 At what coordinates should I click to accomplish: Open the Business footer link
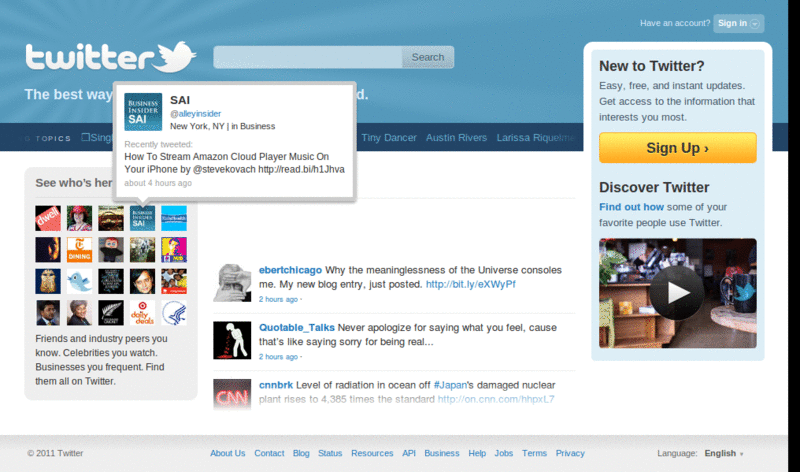(442, 453)
